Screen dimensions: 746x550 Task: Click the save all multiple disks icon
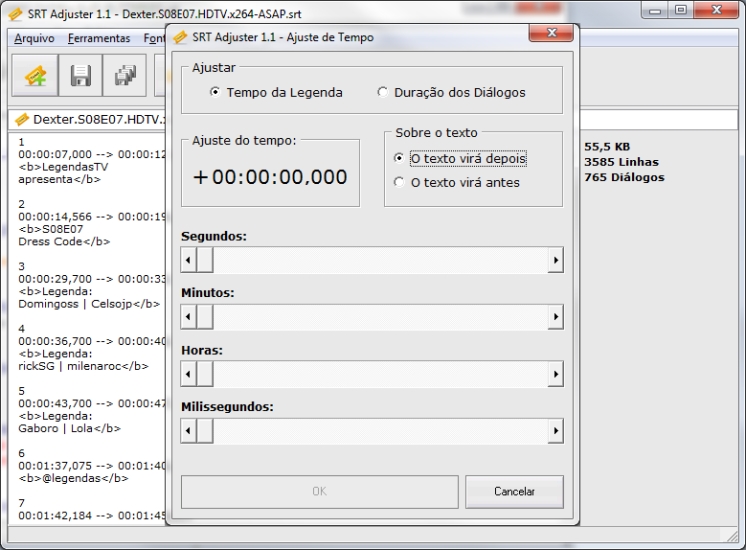(x=125, y=76)
